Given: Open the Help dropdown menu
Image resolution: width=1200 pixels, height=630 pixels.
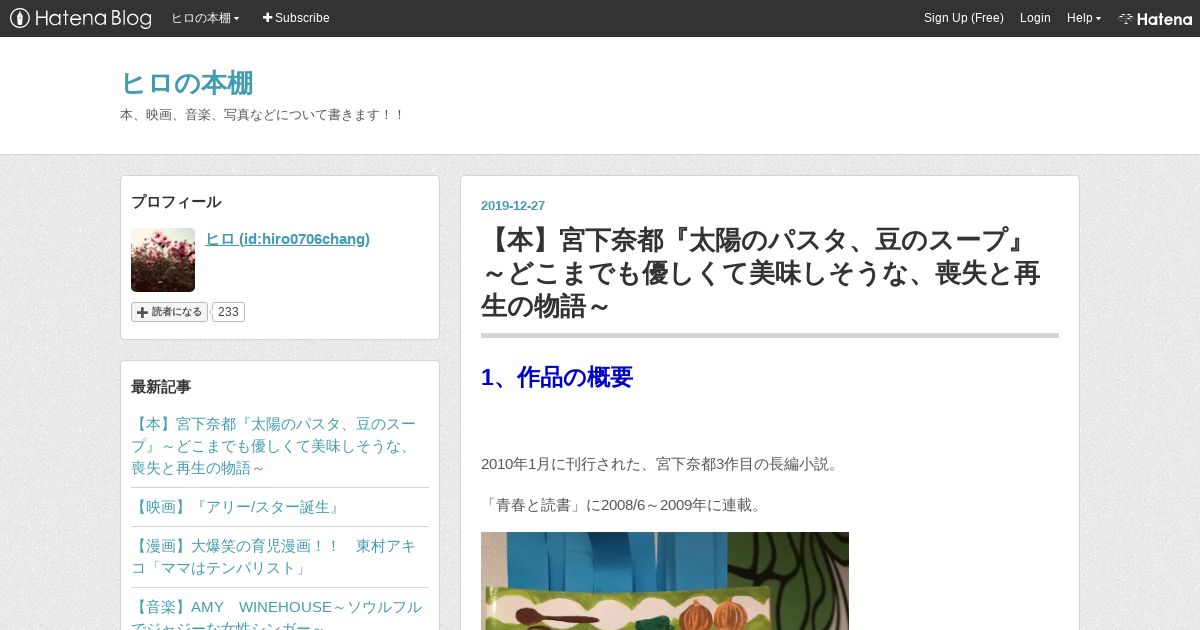Looking at the screenshot, I should pos(1084,18).
